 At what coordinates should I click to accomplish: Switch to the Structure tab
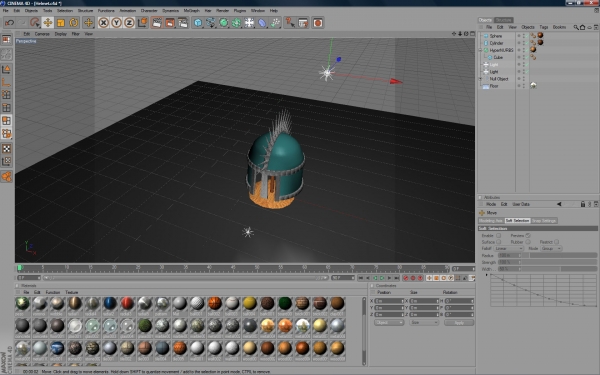(x=503, y=20)
